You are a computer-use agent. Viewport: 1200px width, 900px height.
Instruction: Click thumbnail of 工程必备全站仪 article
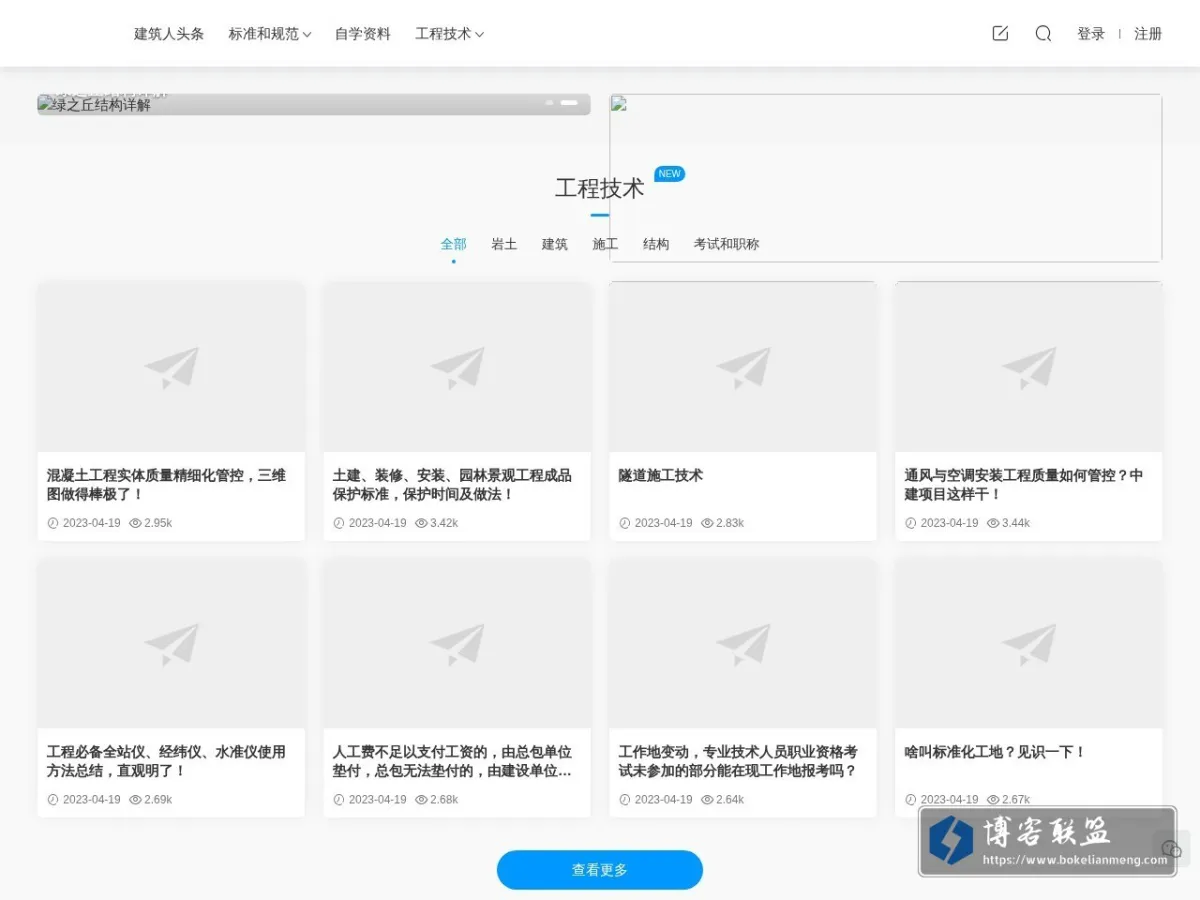[x=171, y=643]
